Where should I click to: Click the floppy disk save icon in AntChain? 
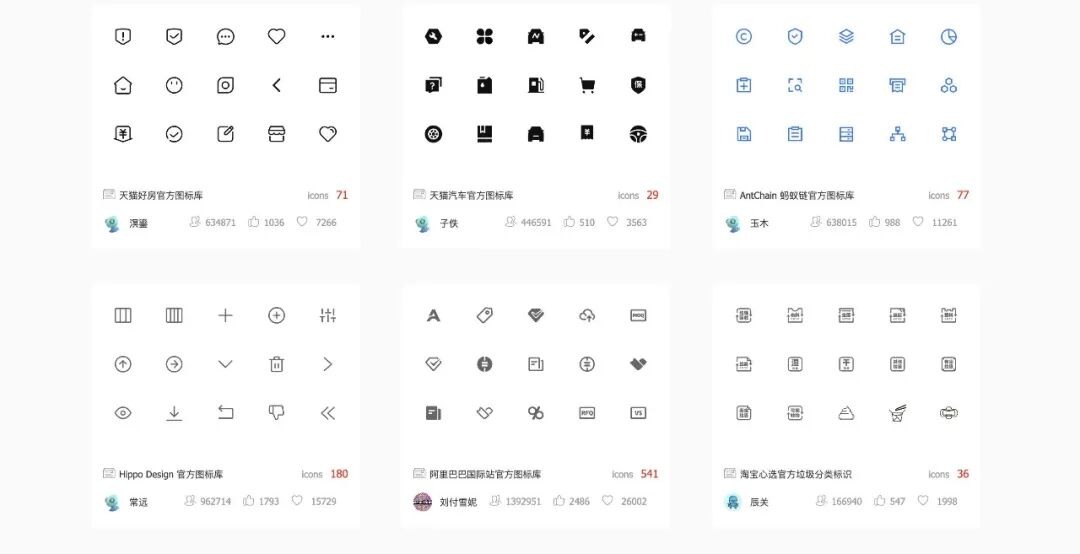coord(744,134)
